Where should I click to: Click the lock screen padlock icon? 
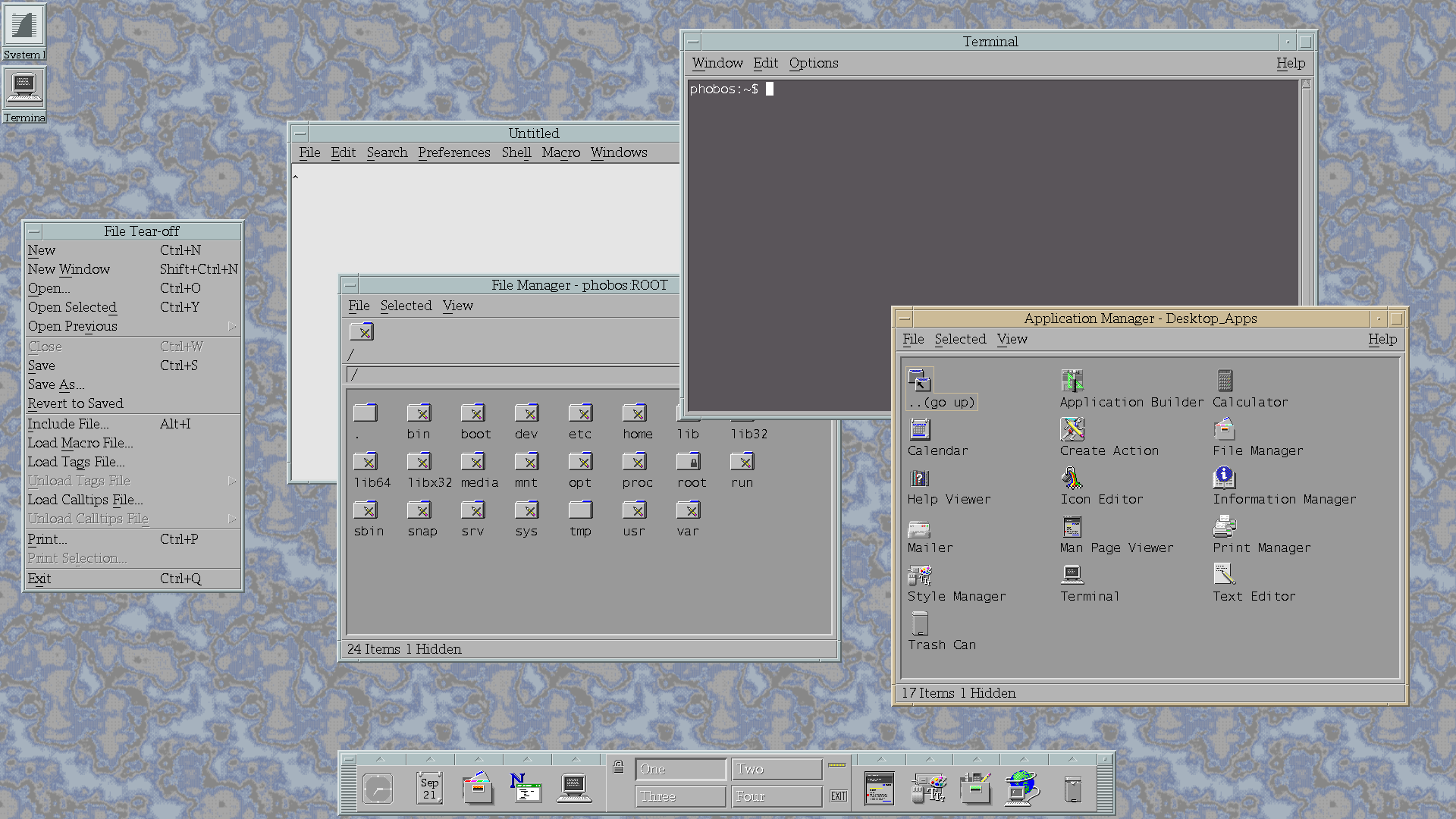click(x=618, y=767)
